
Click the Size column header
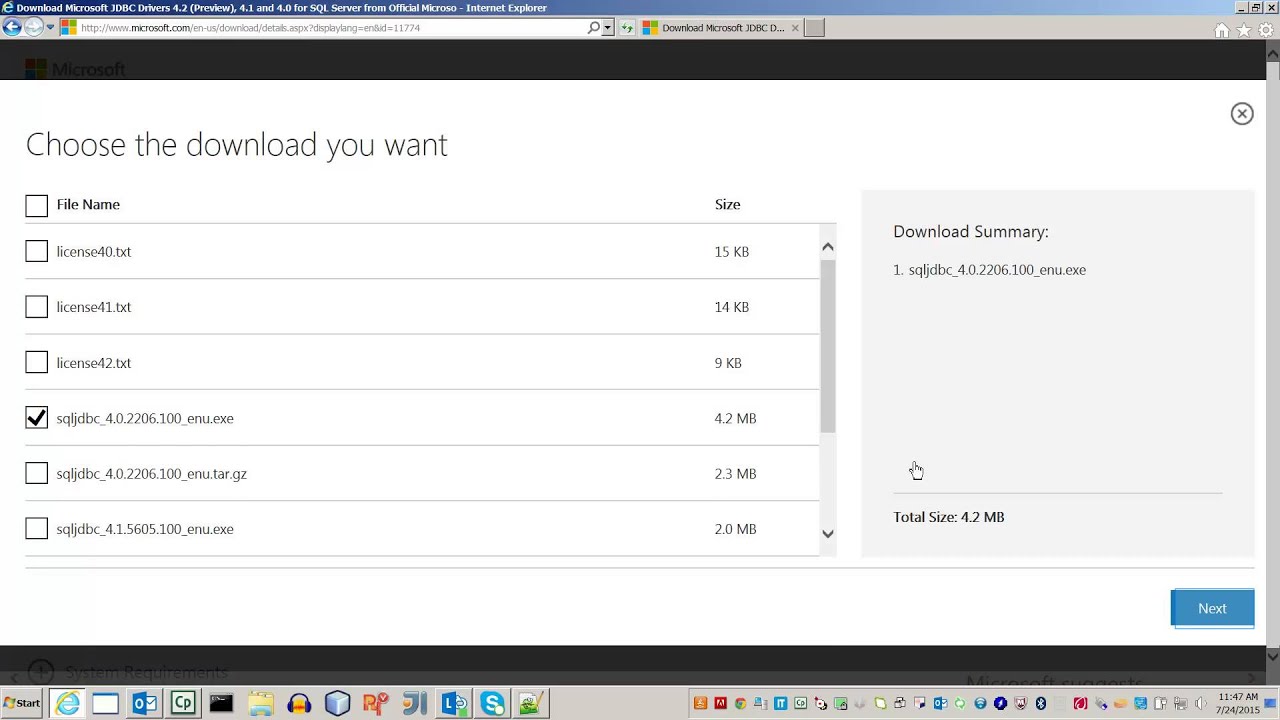[727, 204]
